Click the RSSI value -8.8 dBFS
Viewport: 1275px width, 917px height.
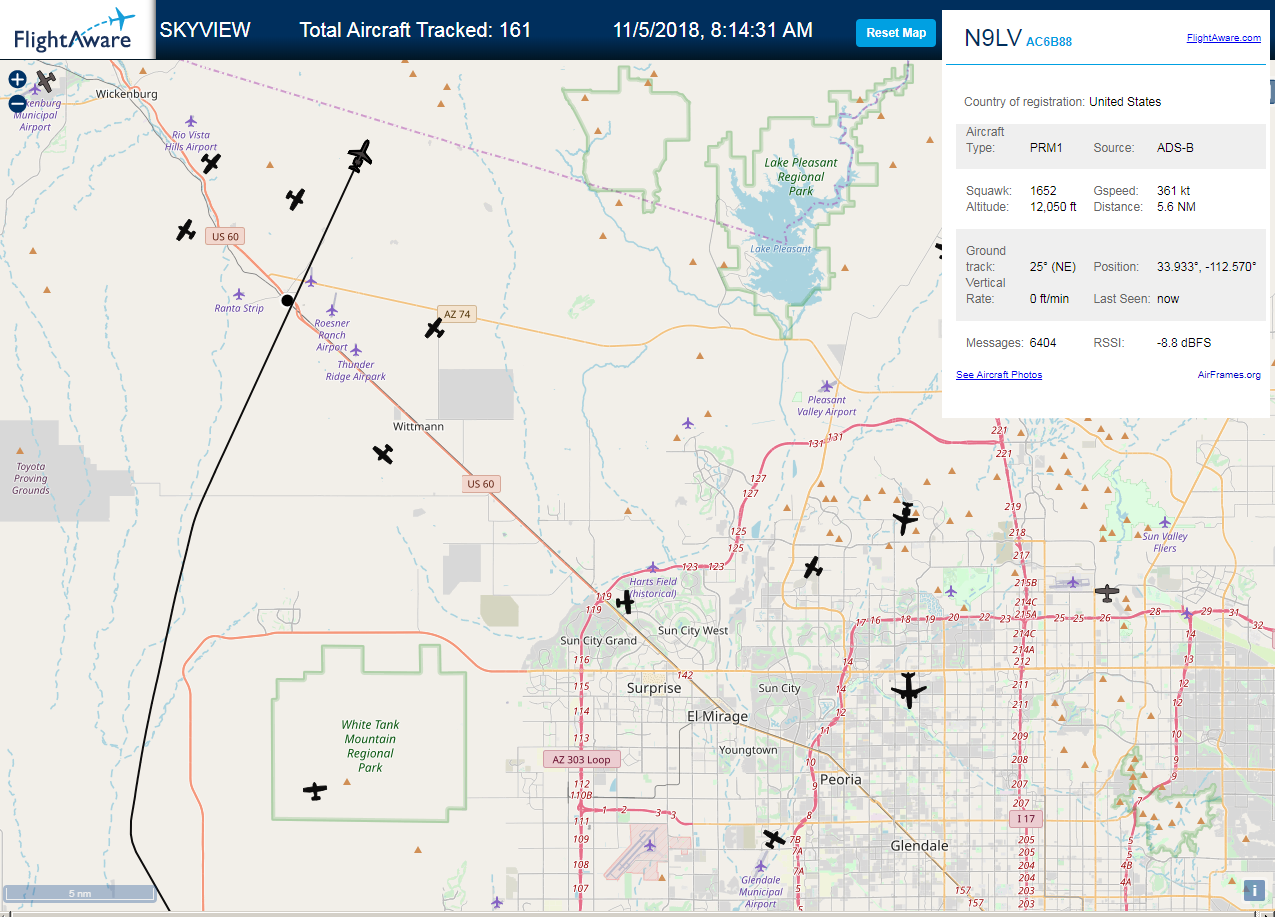pyautogui.click(x=1184, y=343)
